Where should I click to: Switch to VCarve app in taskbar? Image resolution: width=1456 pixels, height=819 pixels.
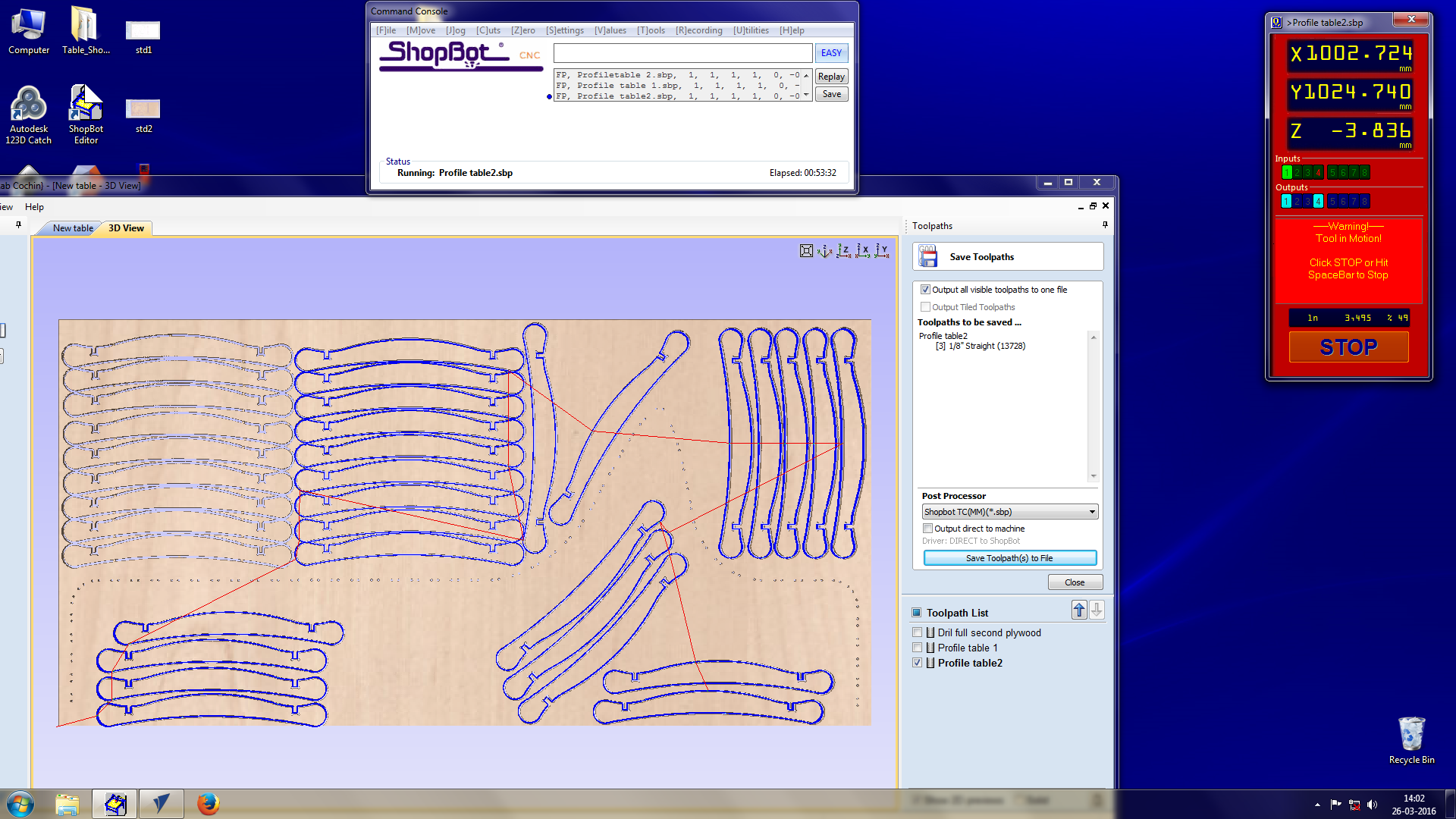pyautogui.click(x=162, y=804)
